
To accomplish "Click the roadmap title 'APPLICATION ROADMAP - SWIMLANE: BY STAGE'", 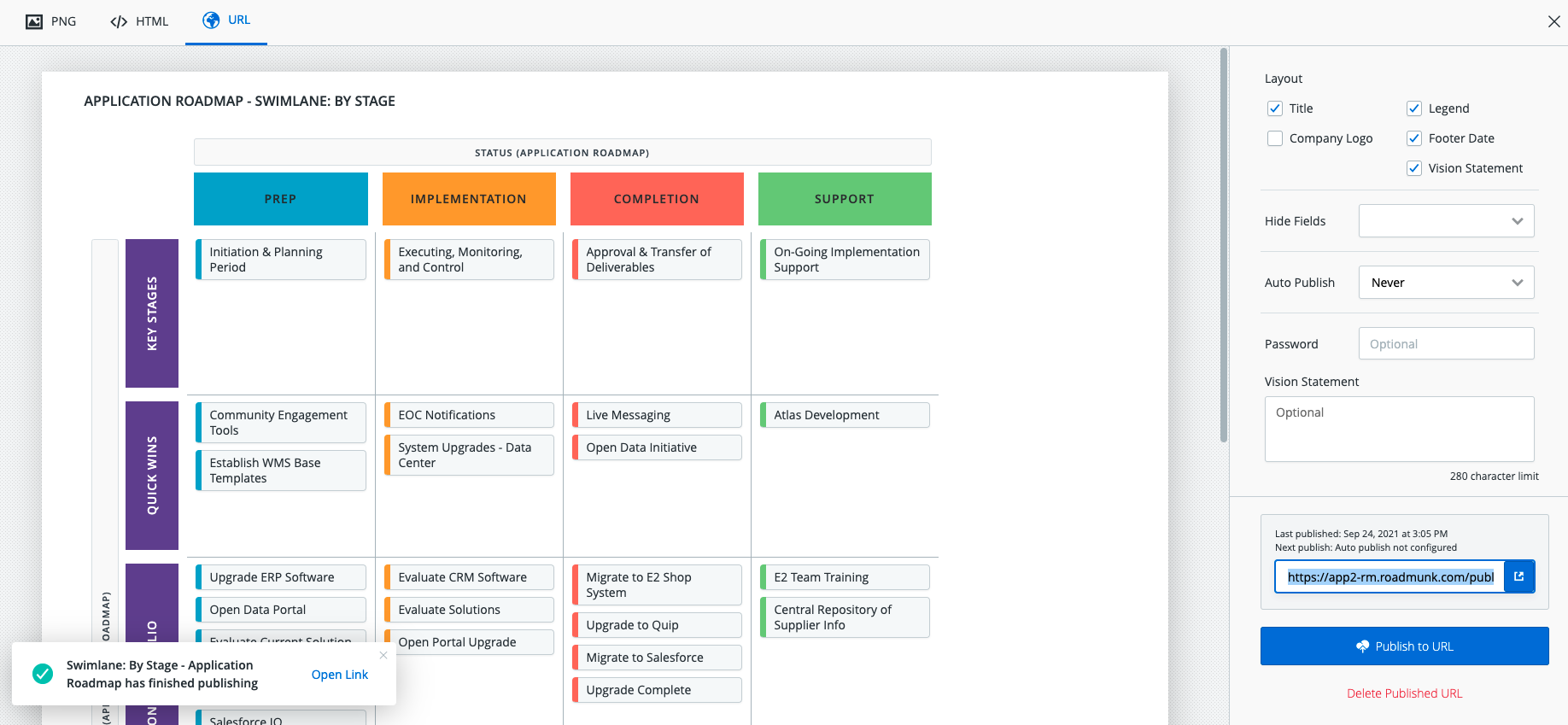I will (x=239, y=101).
